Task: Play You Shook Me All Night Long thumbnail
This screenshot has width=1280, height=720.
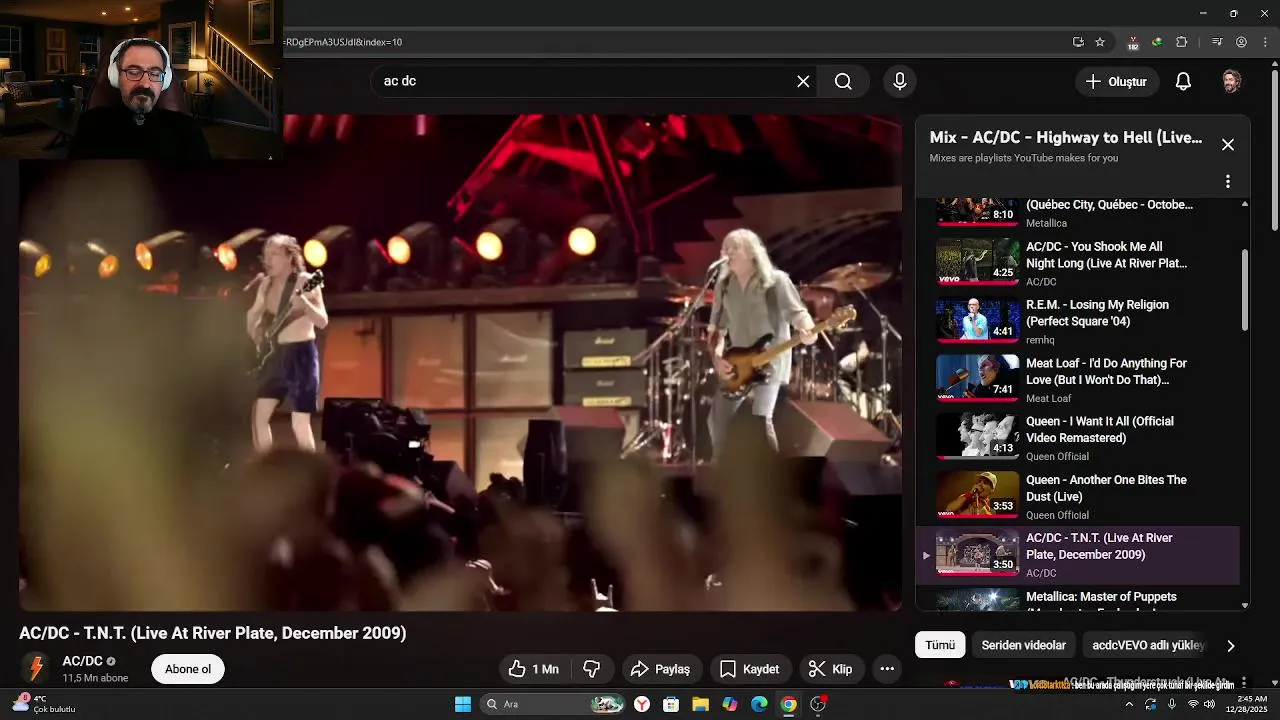Action: pyautogui.click(x=977, y=262)
